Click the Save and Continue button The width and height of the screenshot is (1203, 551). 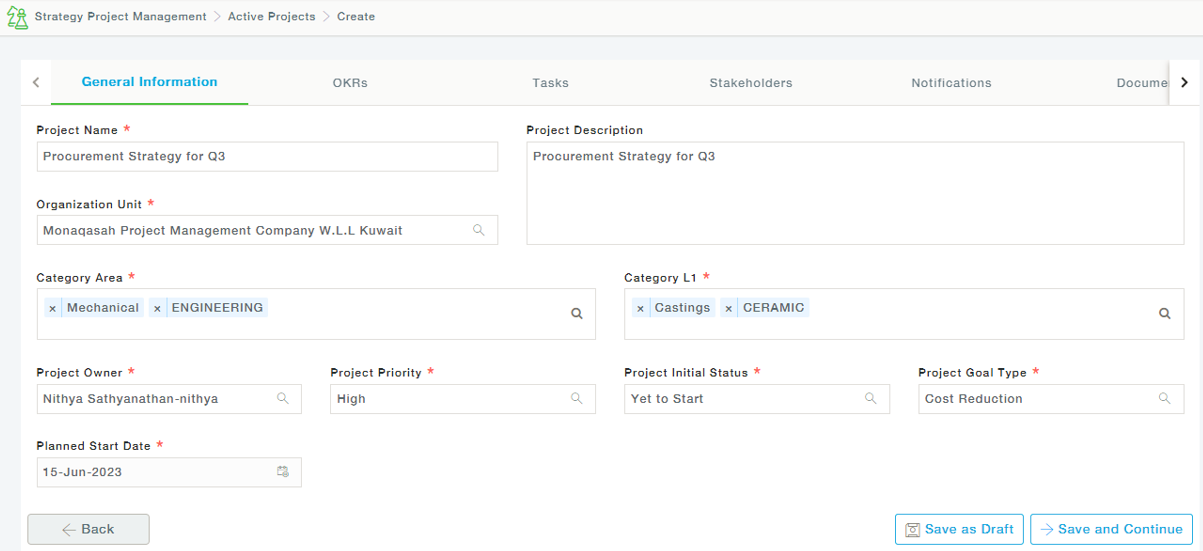[x=1111, y=529]
